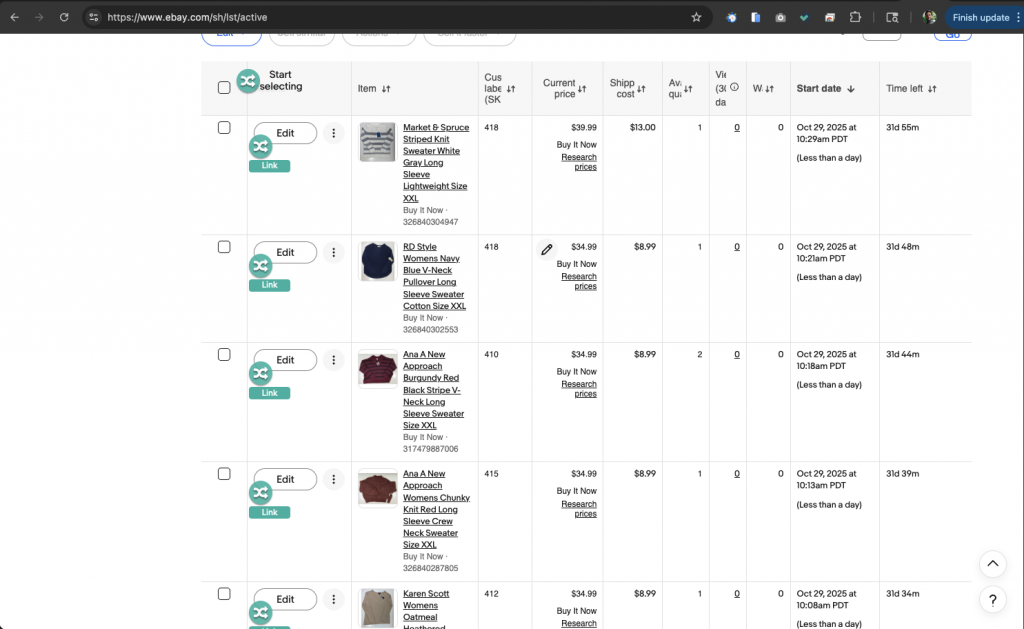
Task: Open the help question mark button
Action: (991, 601)
